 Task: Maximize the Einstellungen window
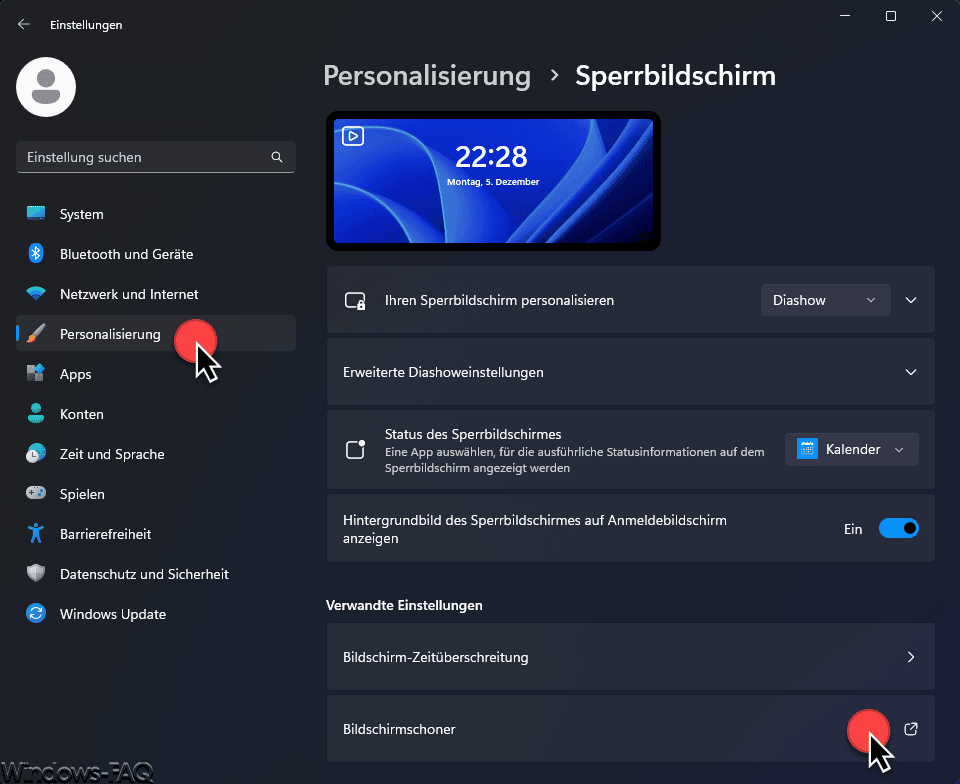coord(891,16)
